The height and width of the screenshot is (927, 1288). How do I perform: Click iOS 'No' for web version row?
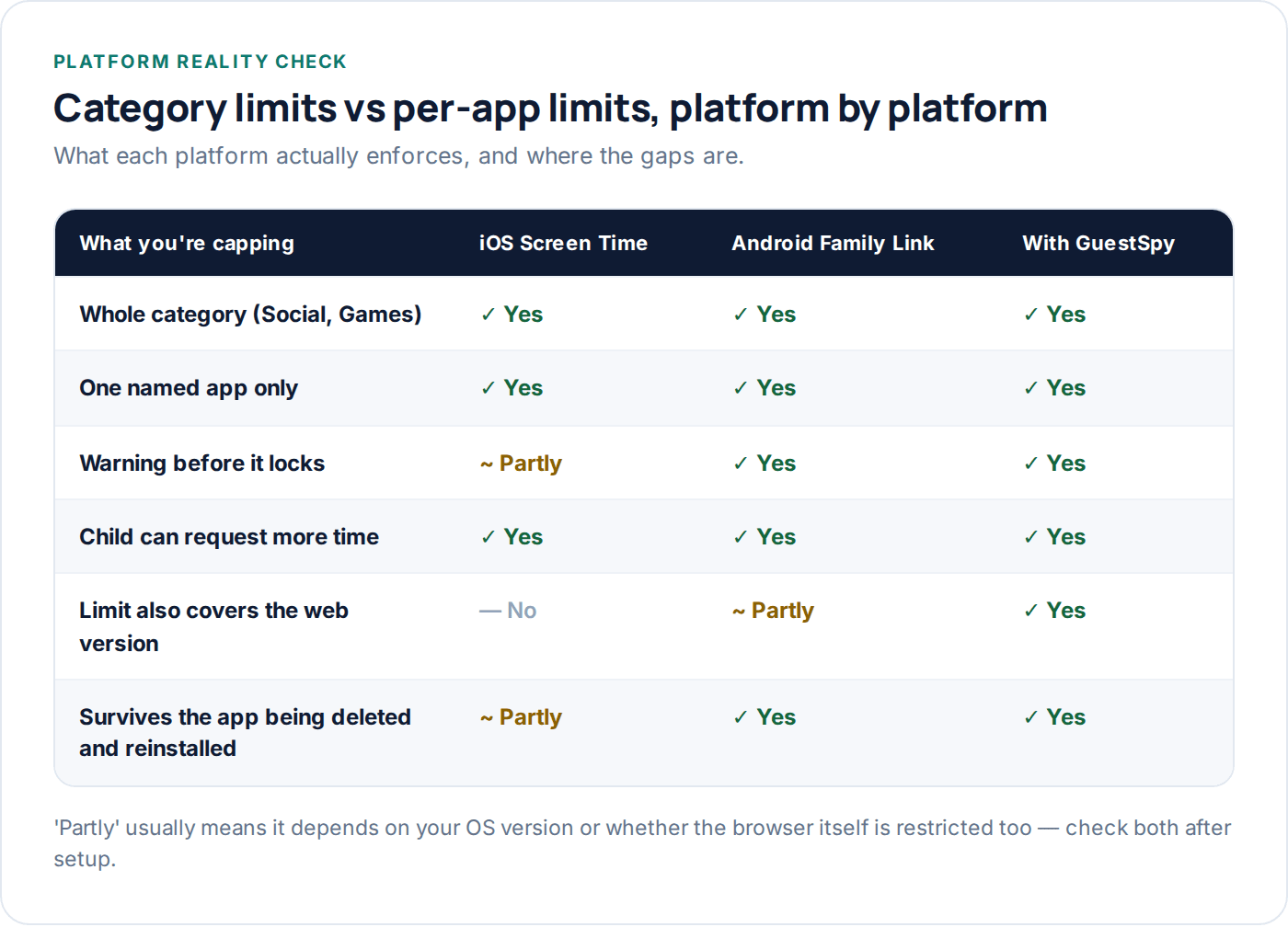tap(508, 611)
